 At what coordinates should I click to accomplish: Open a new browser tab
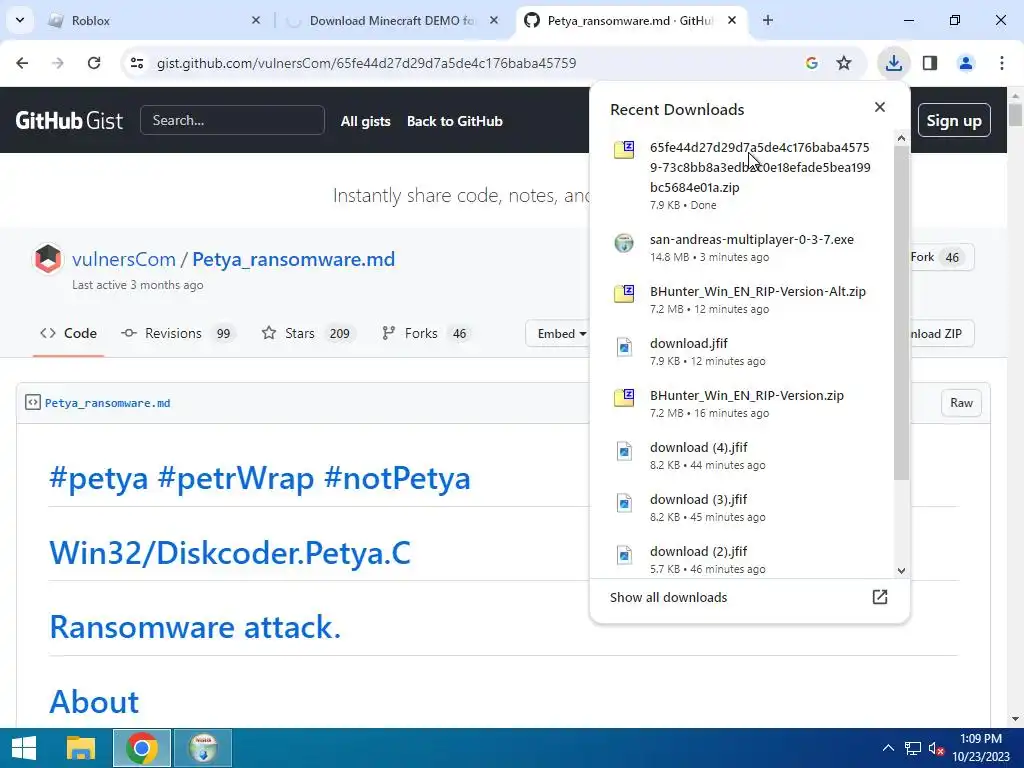[x=768, y=20]
